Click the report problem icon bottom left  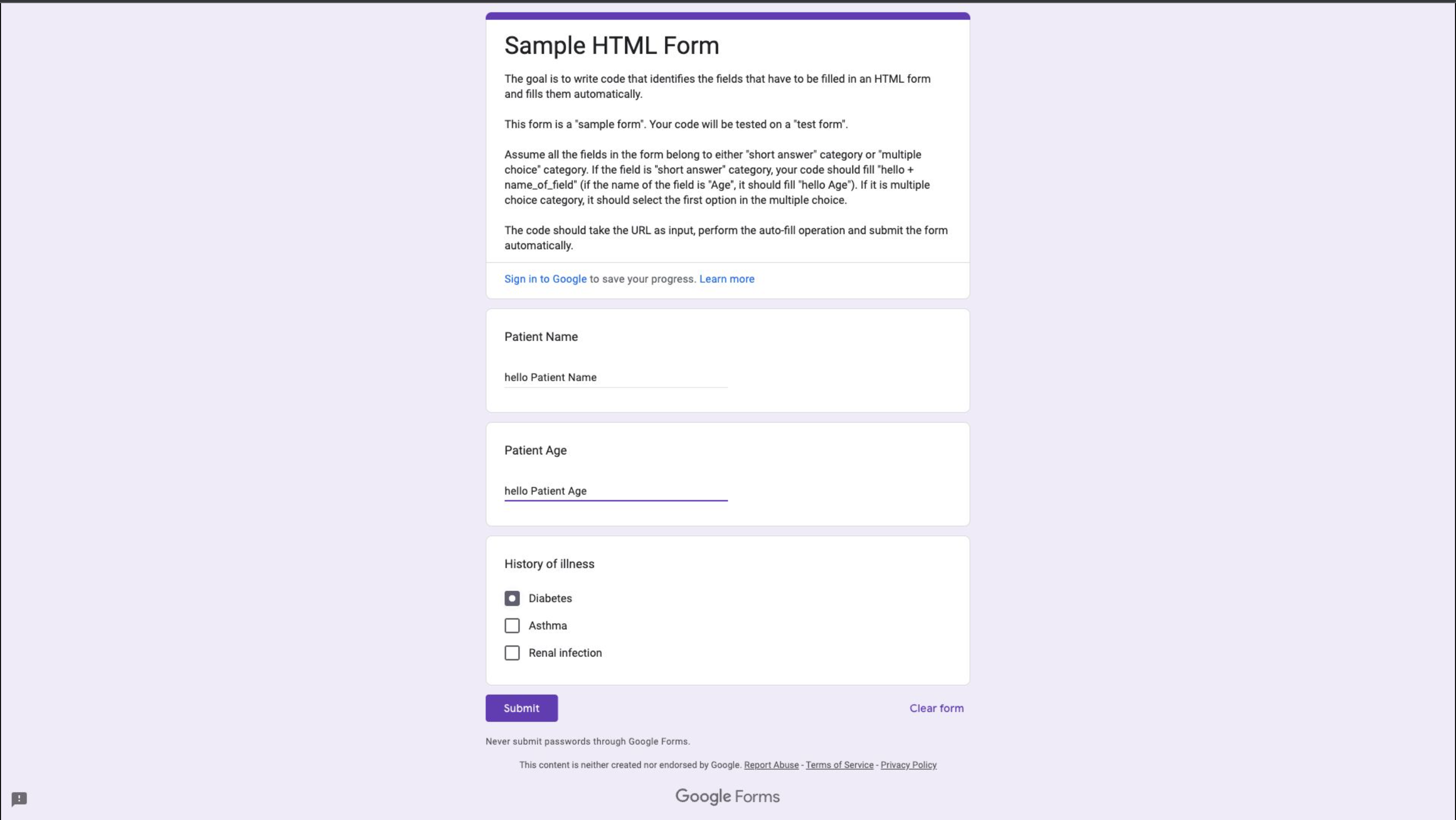[20, 799]
